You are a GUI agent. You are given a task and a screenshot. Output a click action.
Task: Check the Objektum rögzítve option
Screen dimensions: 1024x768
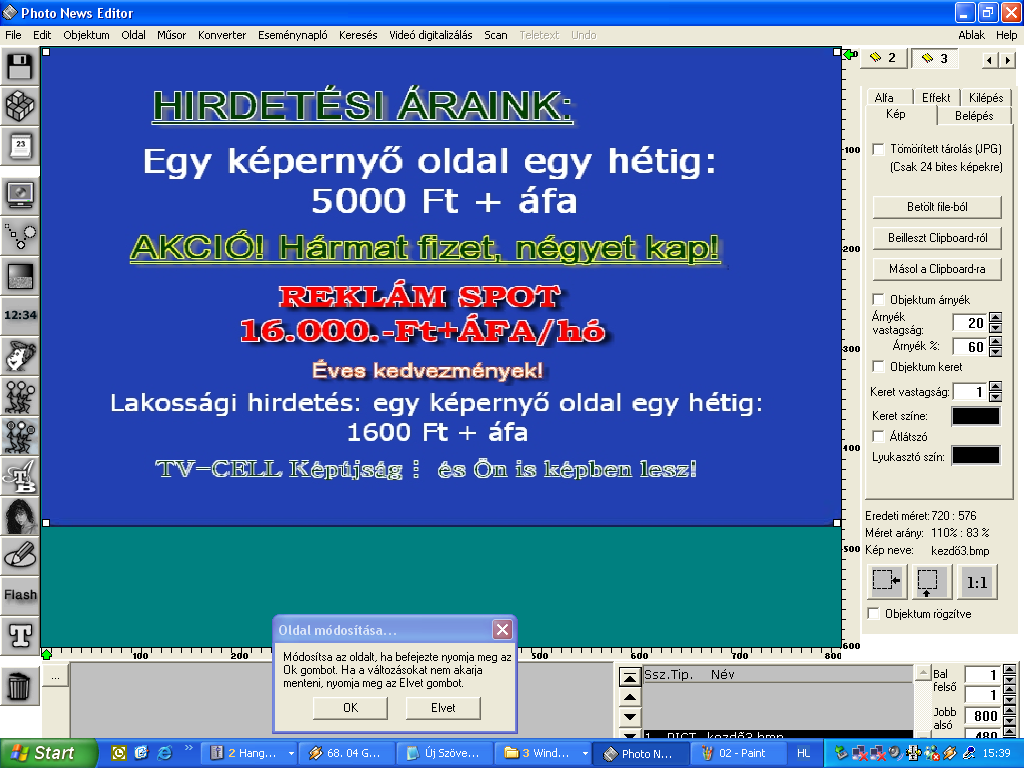coord(875,614)
